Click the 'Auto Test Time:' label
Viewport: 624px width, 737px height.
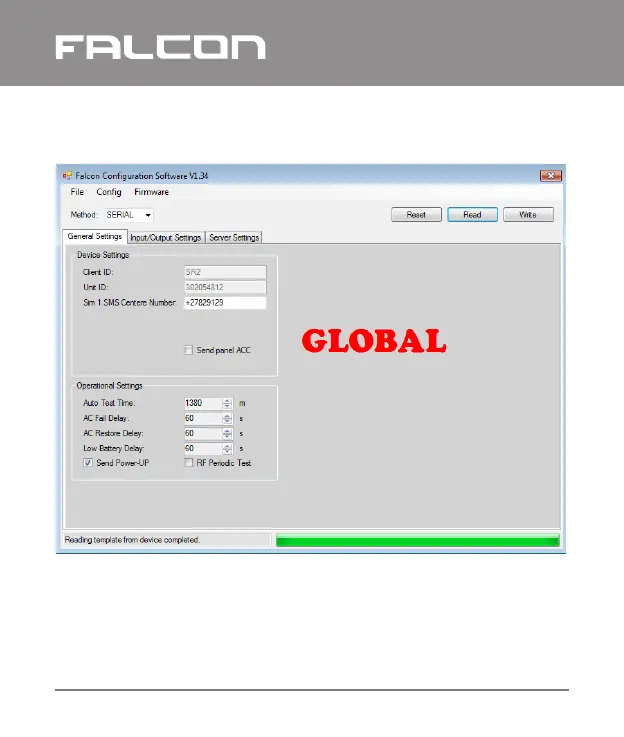[x=109, y=403]
